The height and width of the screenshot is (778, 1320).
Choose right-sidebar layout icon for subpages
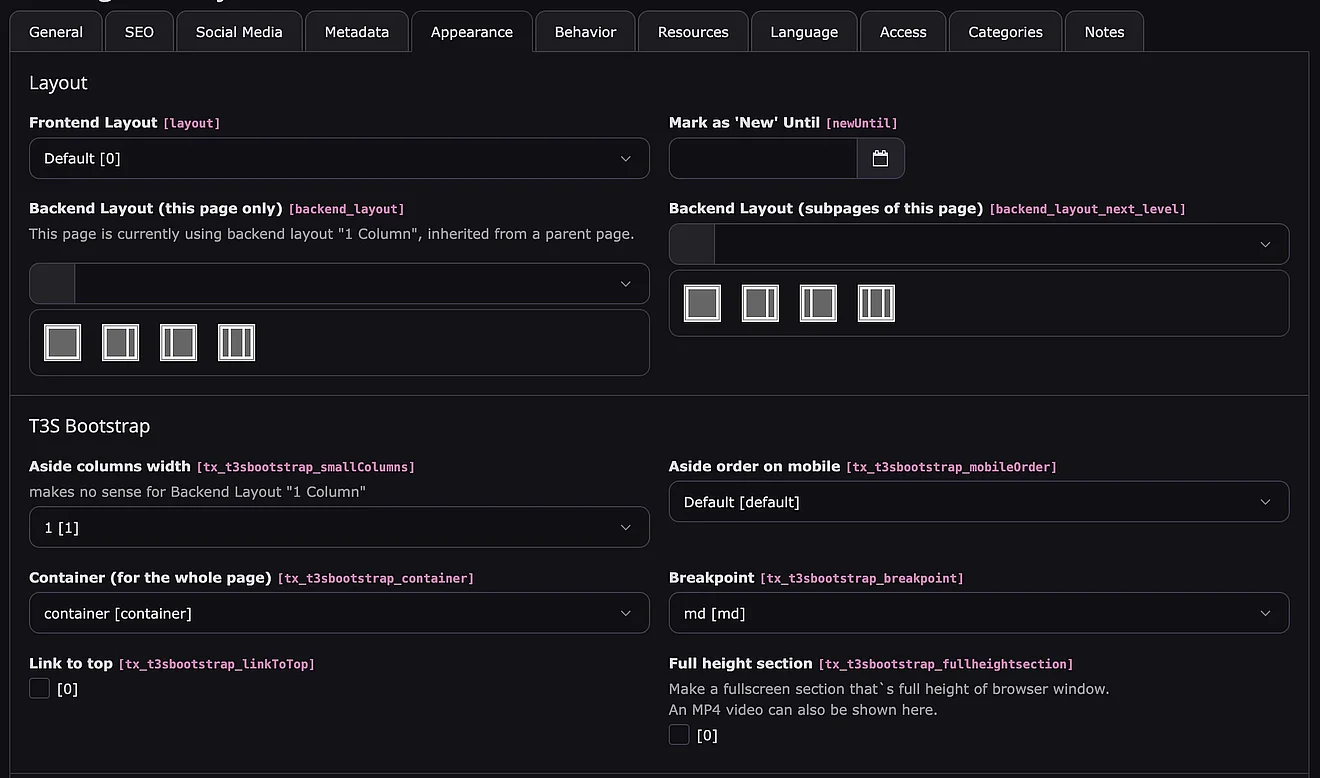(760, 303)
